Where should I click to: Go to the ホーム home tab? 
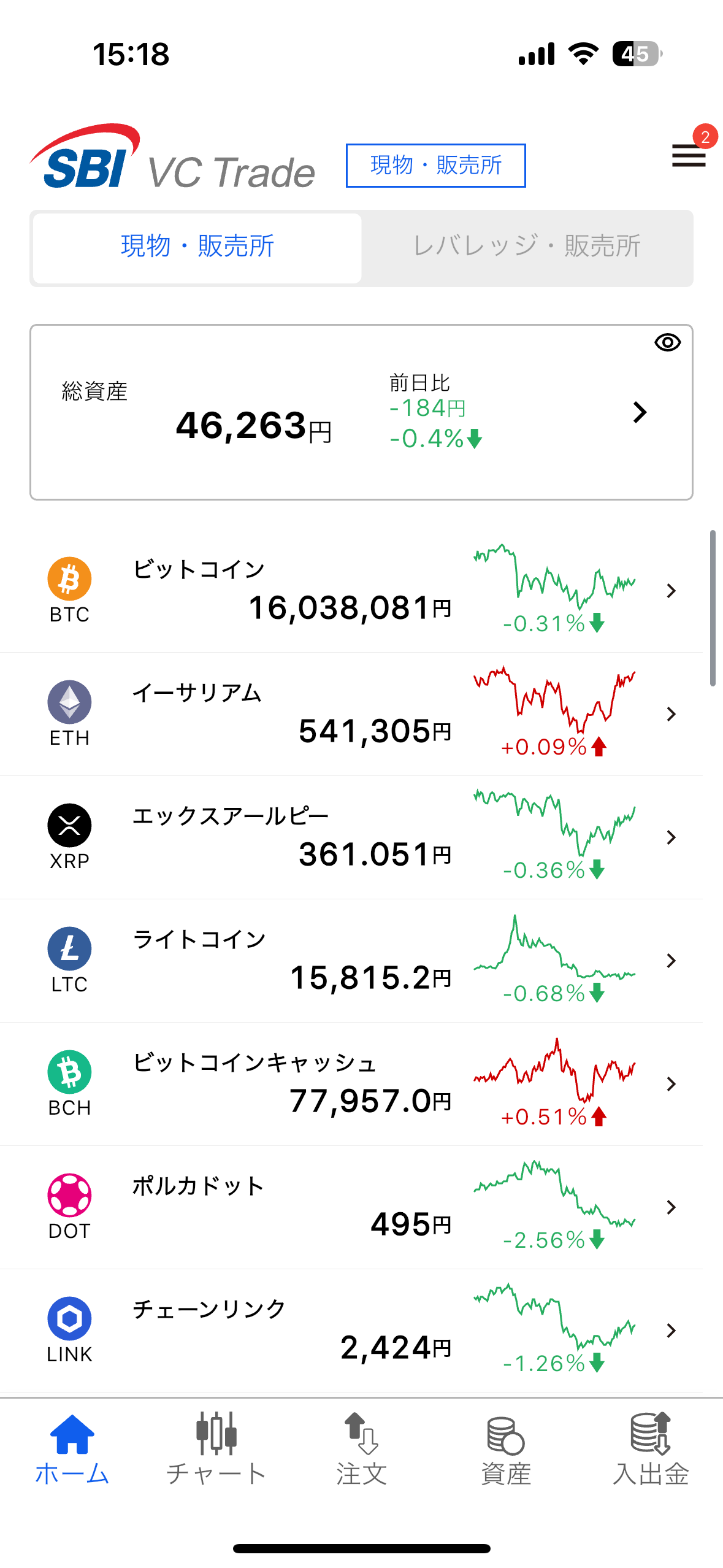(72, 1449)
